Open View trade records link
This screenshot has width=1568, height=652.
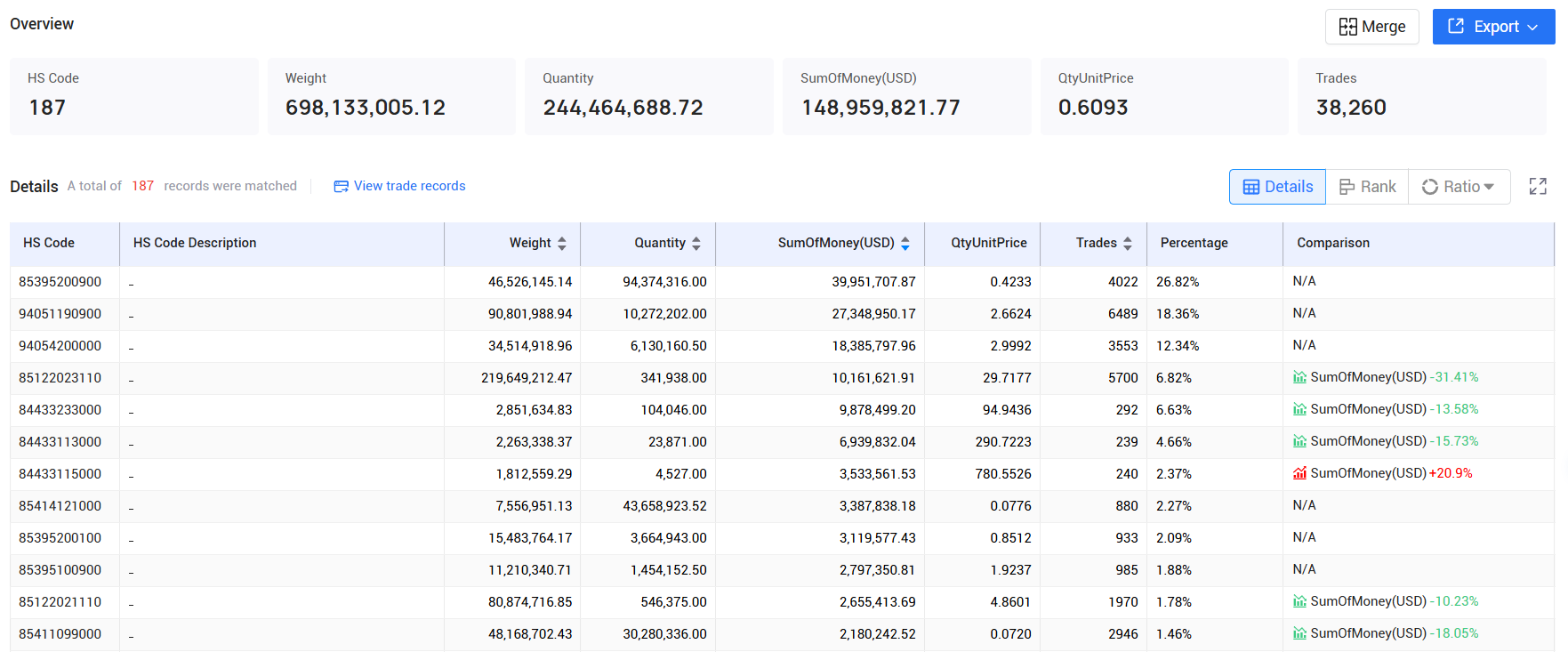click(x=409, y=186)
